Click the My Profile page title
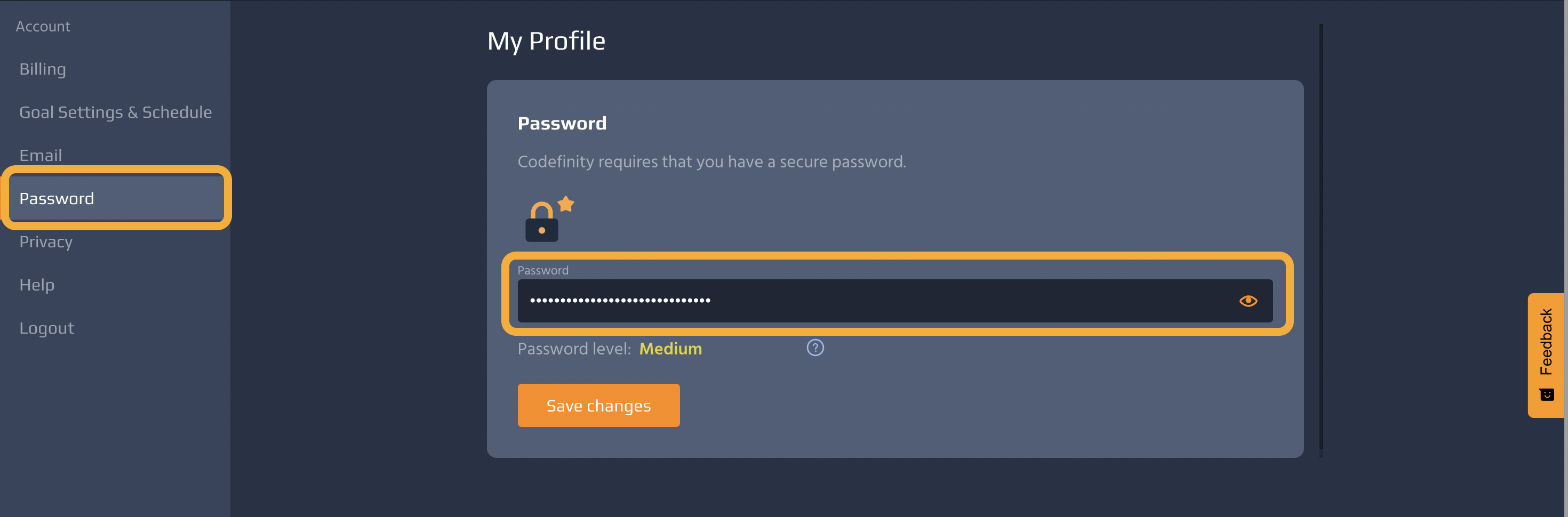This screenshot has width=1568, height=517. pos(546,42)
